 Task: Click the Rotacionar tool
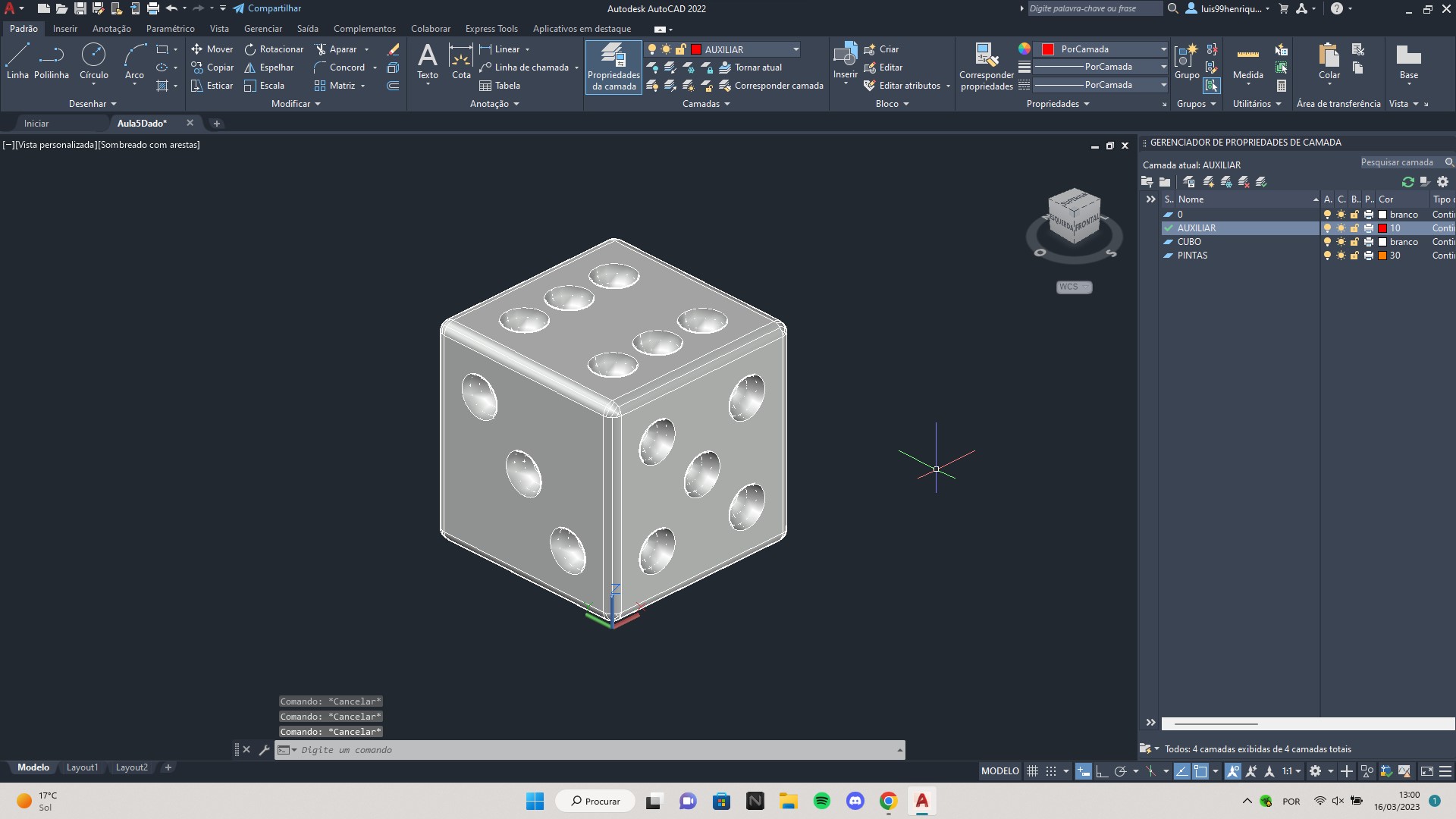point(274,49)
